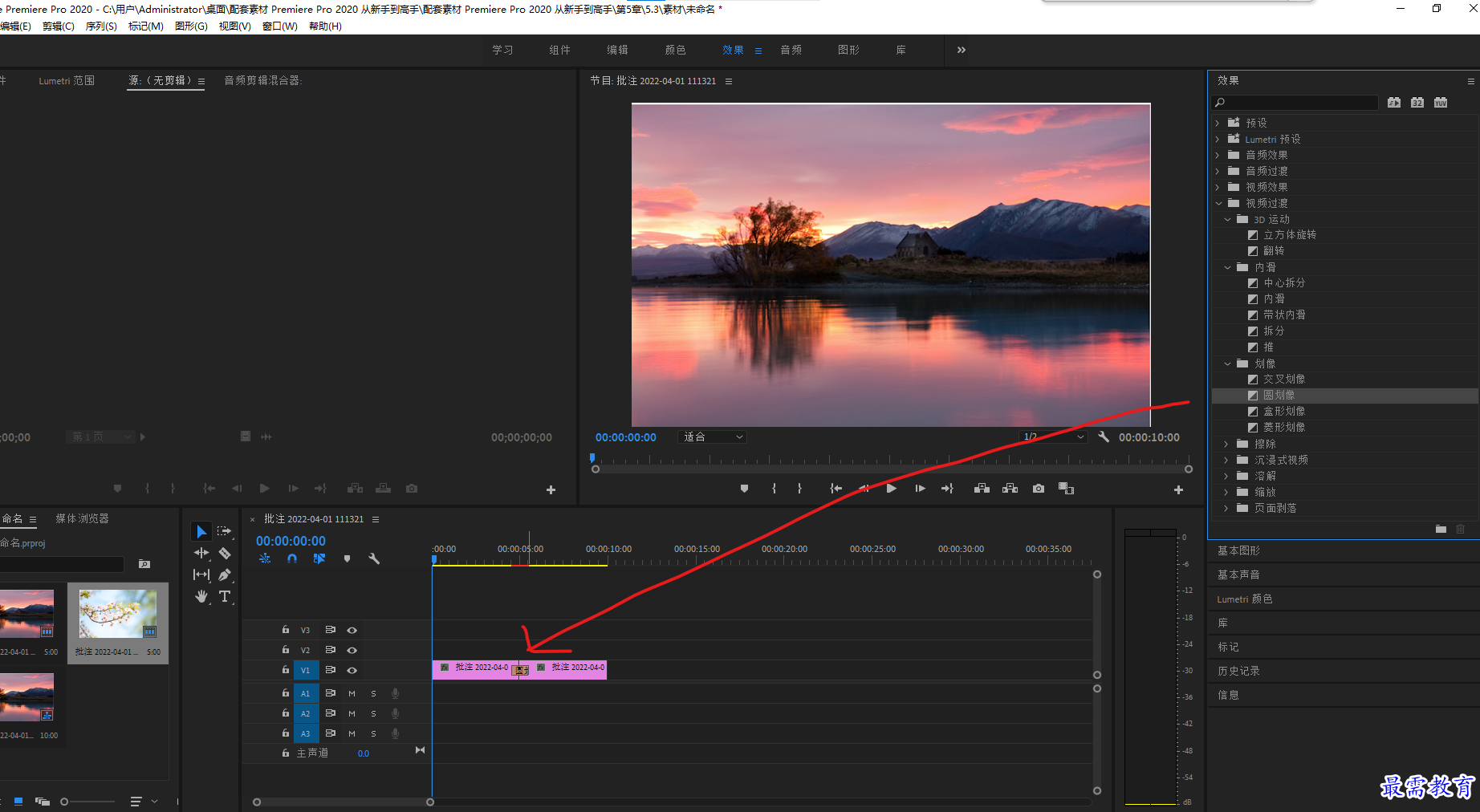Toggle insert sequences as nests
This screenshot has width=1480, height=812.
click(265, 558)
